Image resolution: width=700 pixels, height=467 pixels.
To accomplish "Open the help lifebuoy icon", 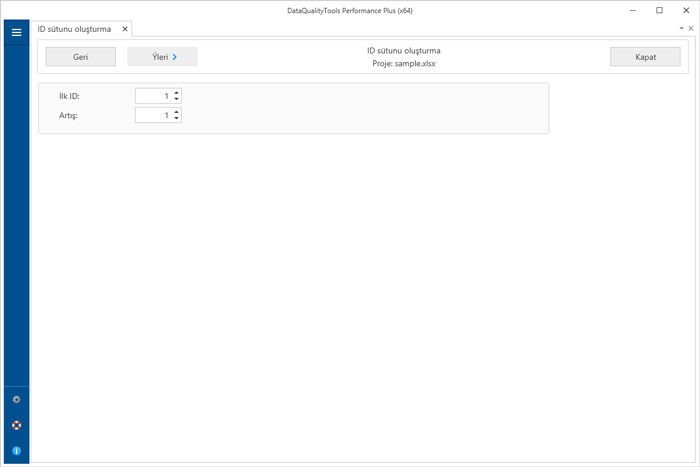I will point(17,425).
